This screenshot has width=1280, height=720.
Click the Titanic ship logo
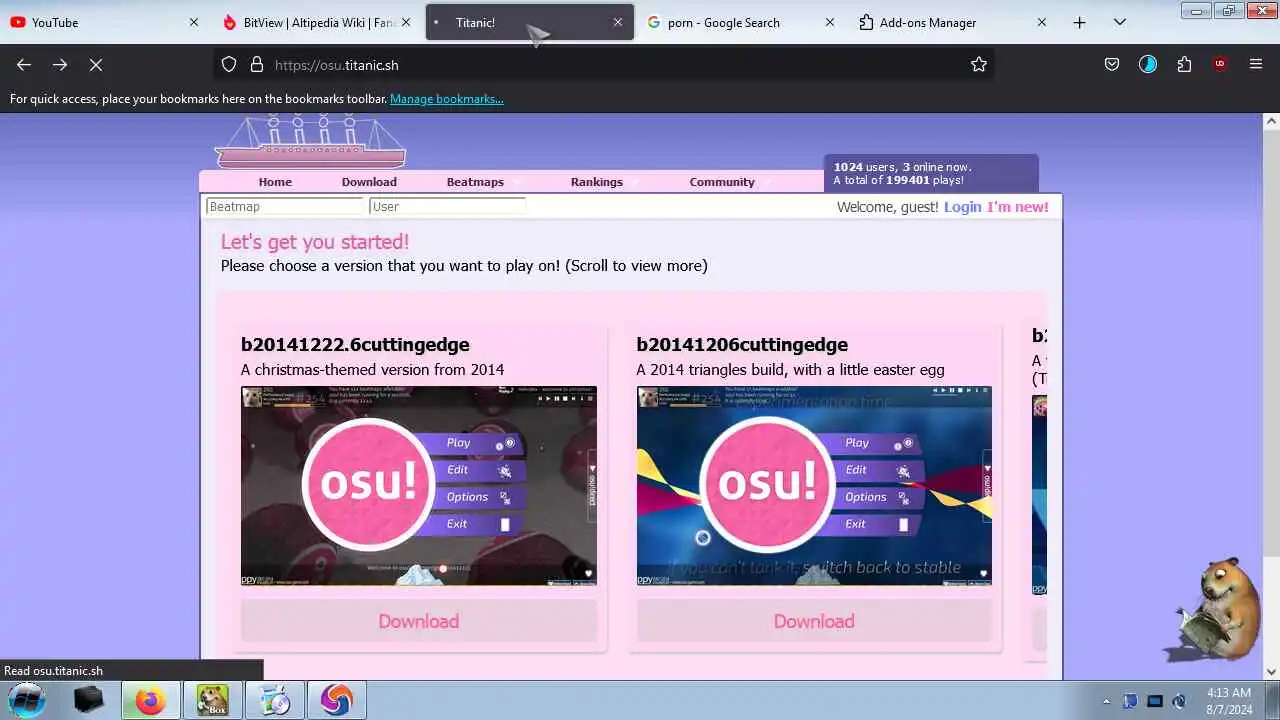tap(310, 142)
